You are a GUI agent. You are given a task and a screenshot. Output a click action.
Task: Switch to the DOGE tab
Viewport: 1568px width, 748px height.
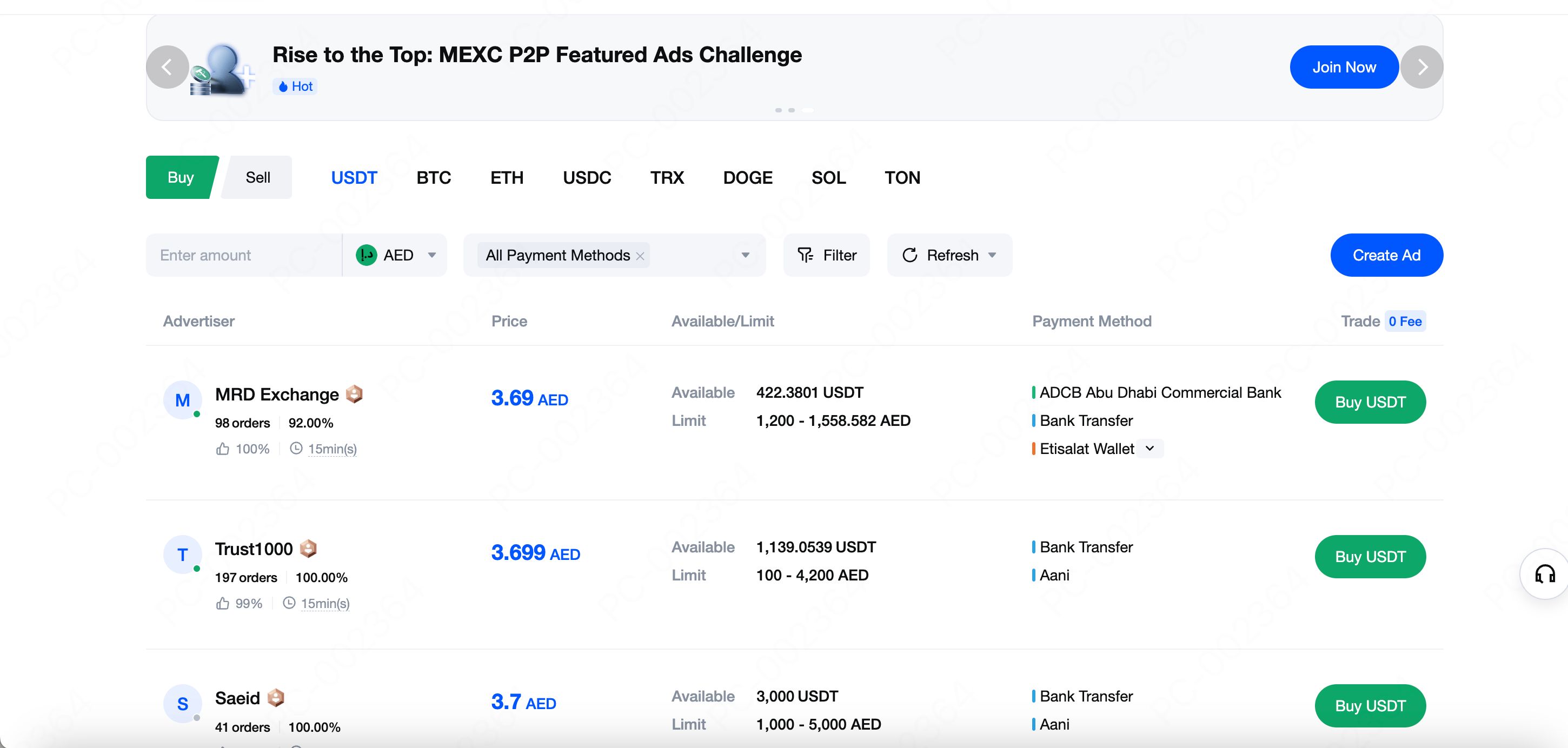pyautogui.click(x=747, y=178)
